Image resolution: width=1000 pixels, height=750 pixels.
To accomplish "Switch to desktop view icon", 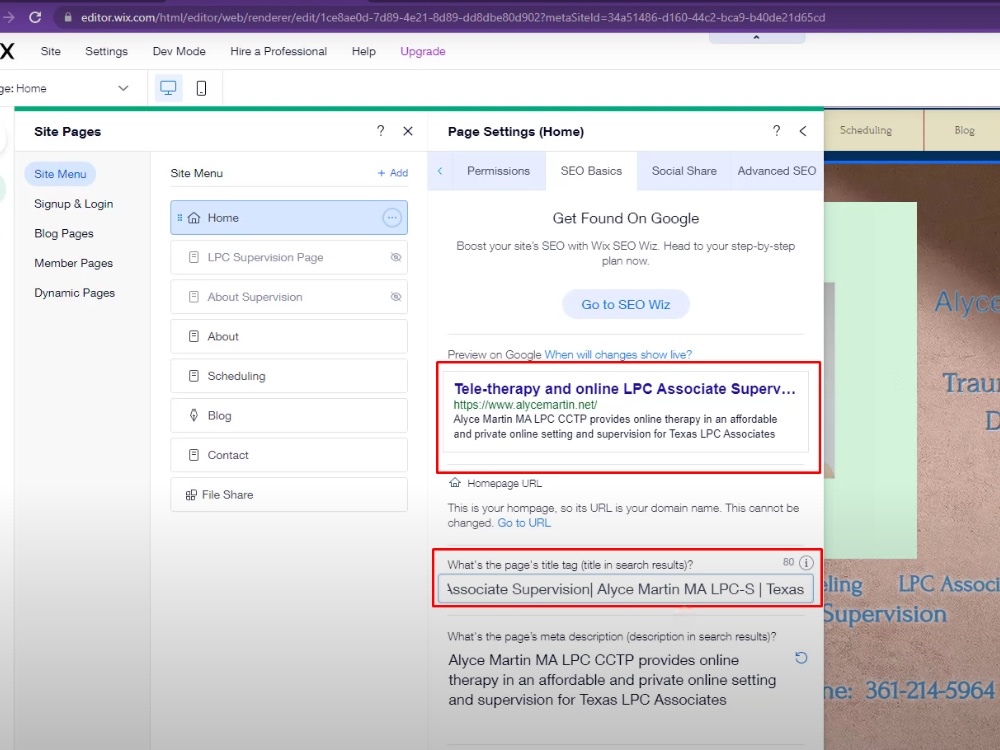I will [x=168, y=88].
